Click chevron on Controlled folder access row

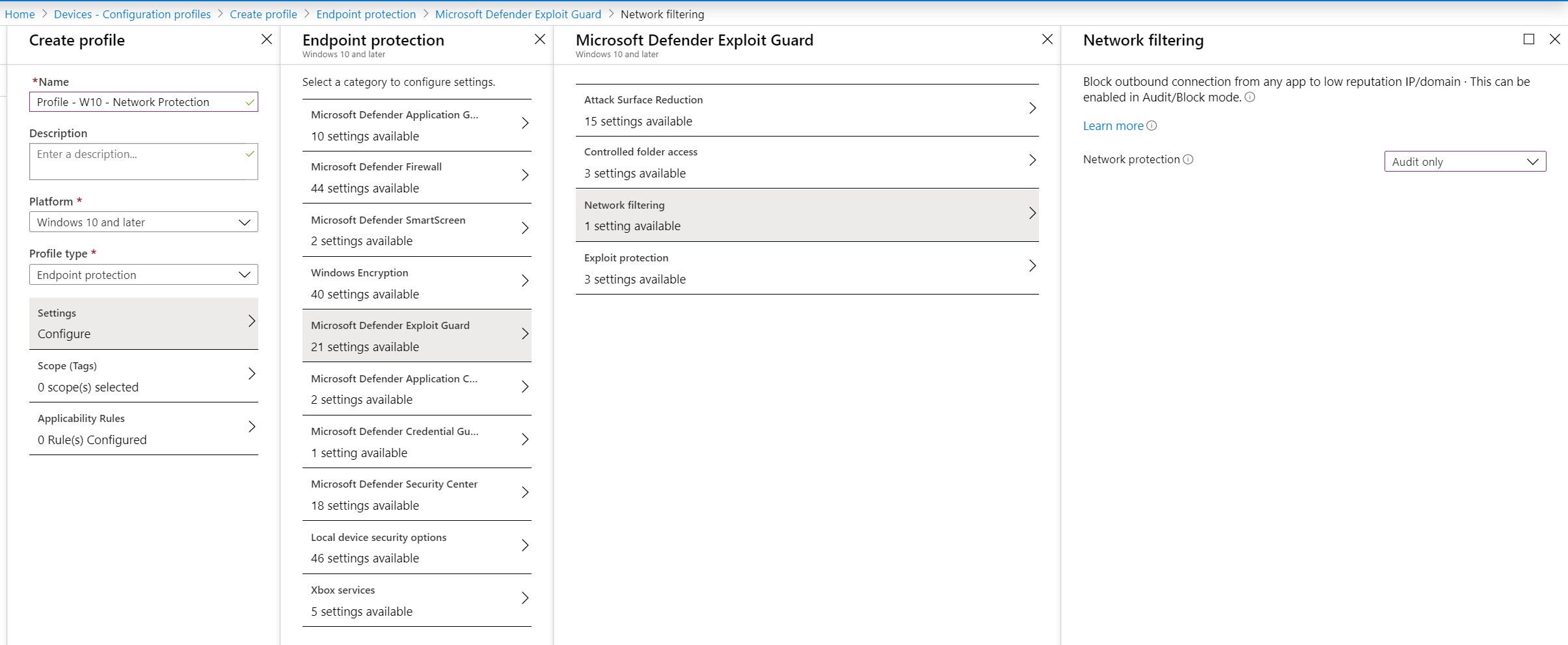(1033, 160)
